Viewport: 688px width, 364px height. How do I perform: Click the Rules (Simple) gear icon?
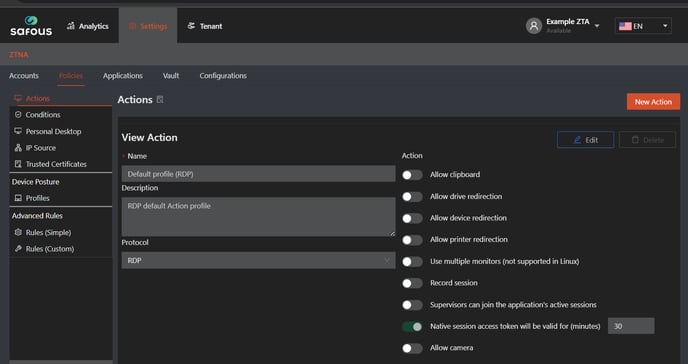18,232
